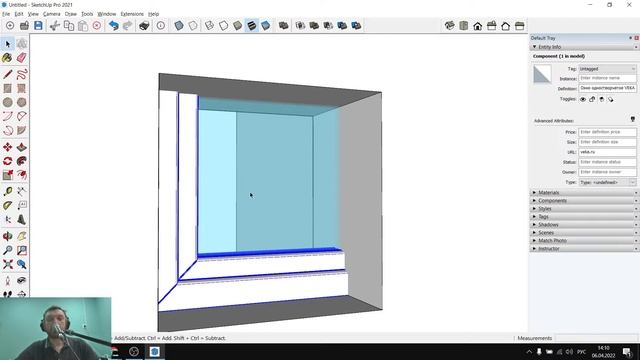Toggle the Lock icon in Toggles

[592, 99]
